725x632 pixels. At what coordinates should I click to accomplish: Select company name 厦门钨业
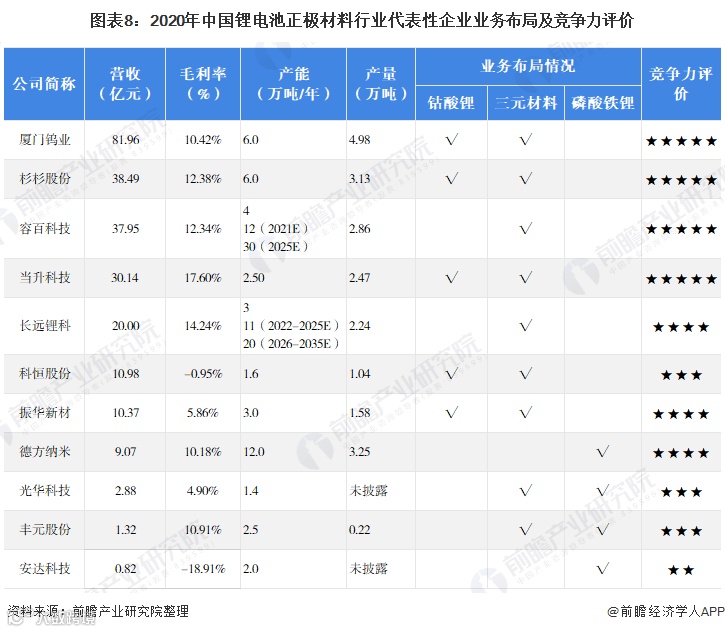click(x=44, y=140)
